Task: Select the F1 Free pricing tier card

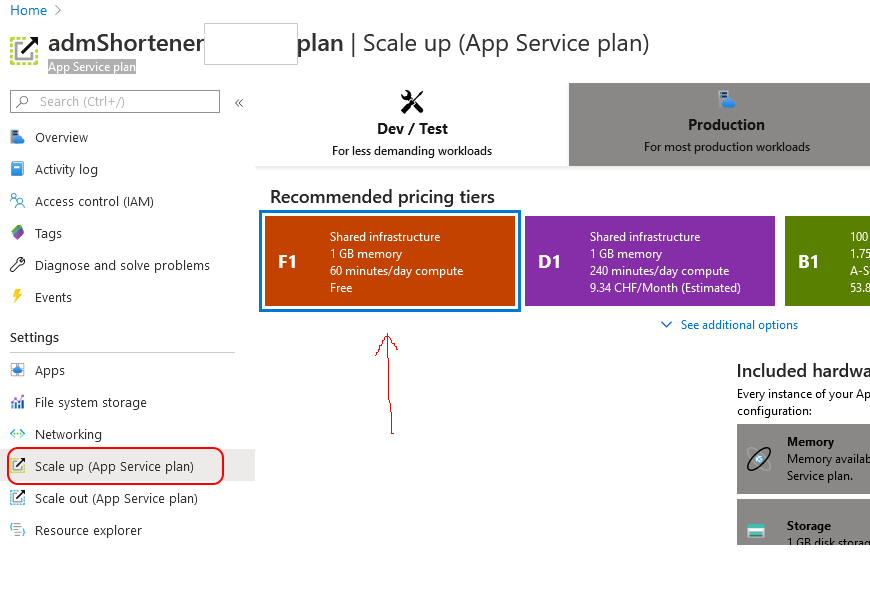Action: pos(389,261)
